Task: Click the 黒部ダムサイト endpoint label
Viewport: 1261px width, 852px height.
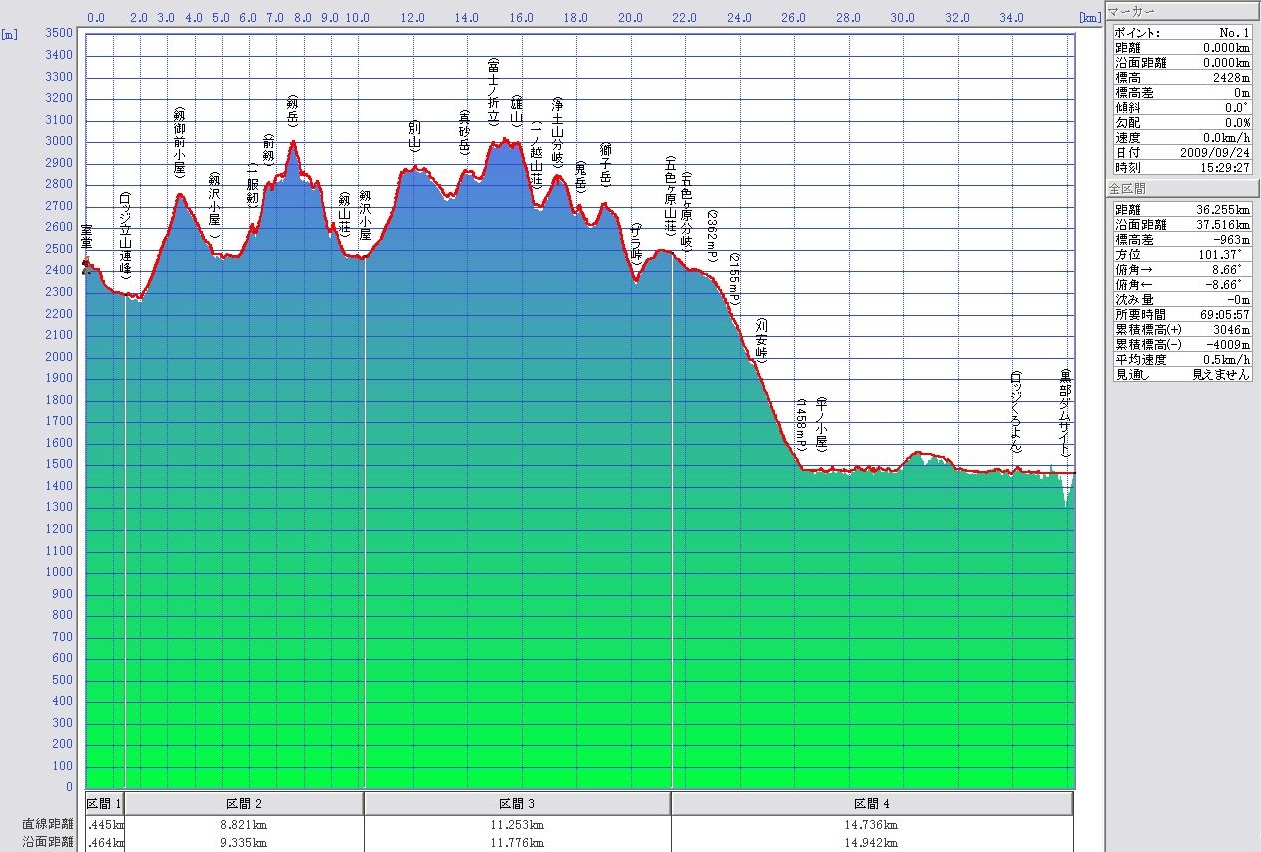Action: tap(1066, 413)
